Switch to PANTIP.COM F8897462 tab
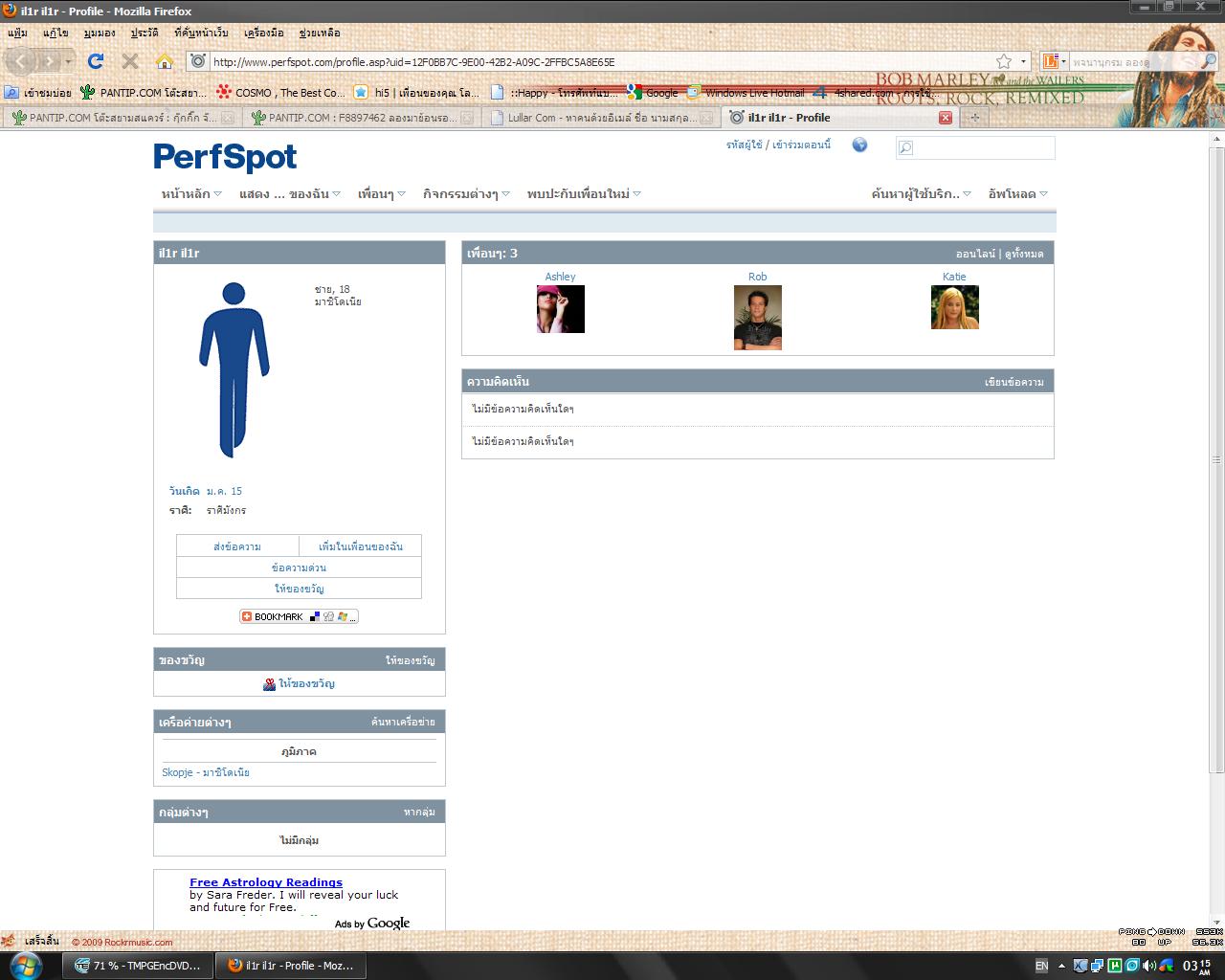The height and width of the screenshot is (980, 1225). (x=360, y=118)
